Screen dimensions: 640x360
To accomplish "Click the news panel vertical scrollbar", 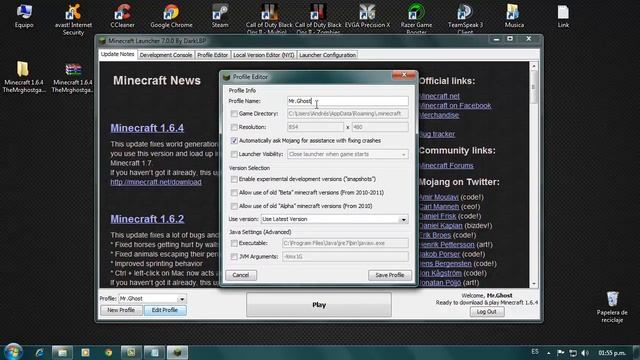I will [x=533, y=174].
